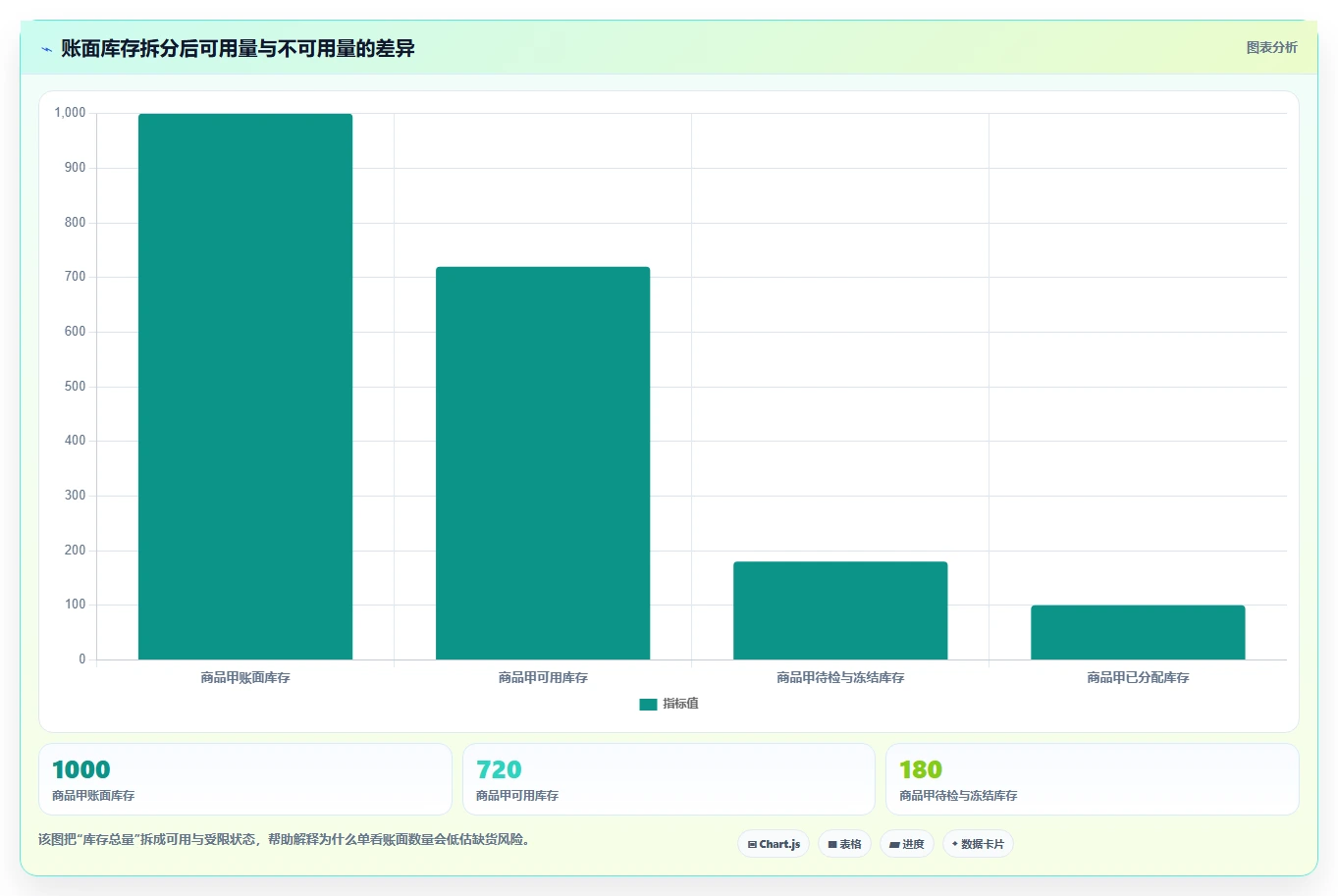
Task: Click the description text starting 该图把
Action: (x=287, y=840)
